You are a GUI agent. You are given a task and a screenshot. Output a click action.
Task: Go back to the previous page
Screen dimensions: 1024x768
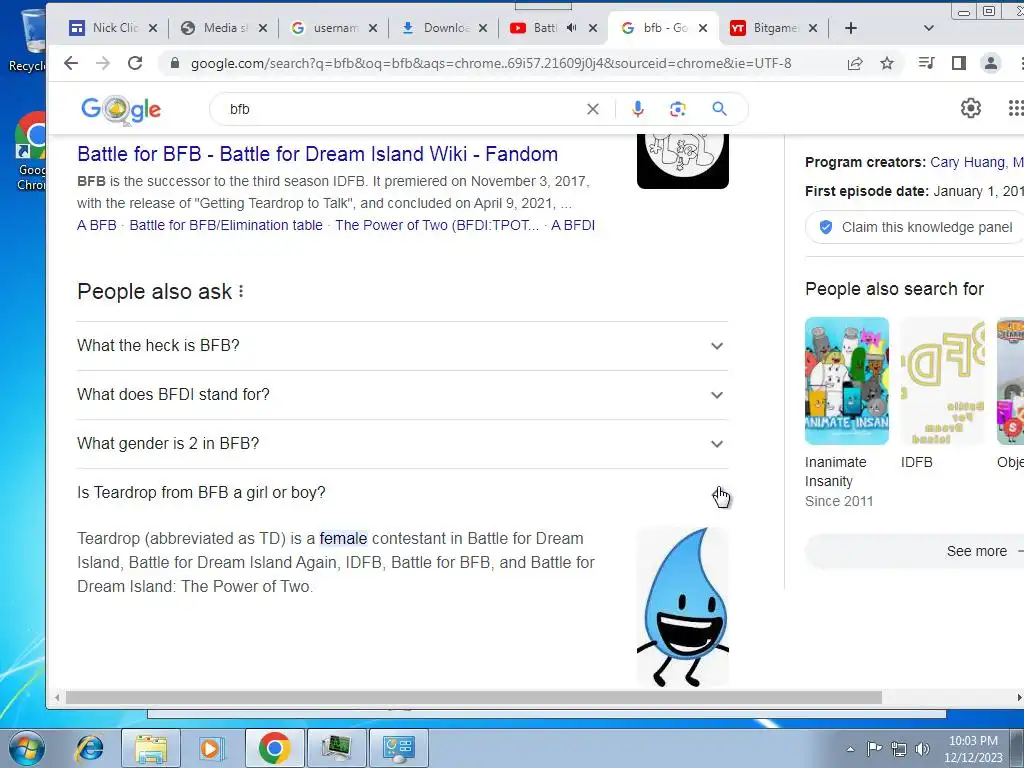(x=71, y=63)
